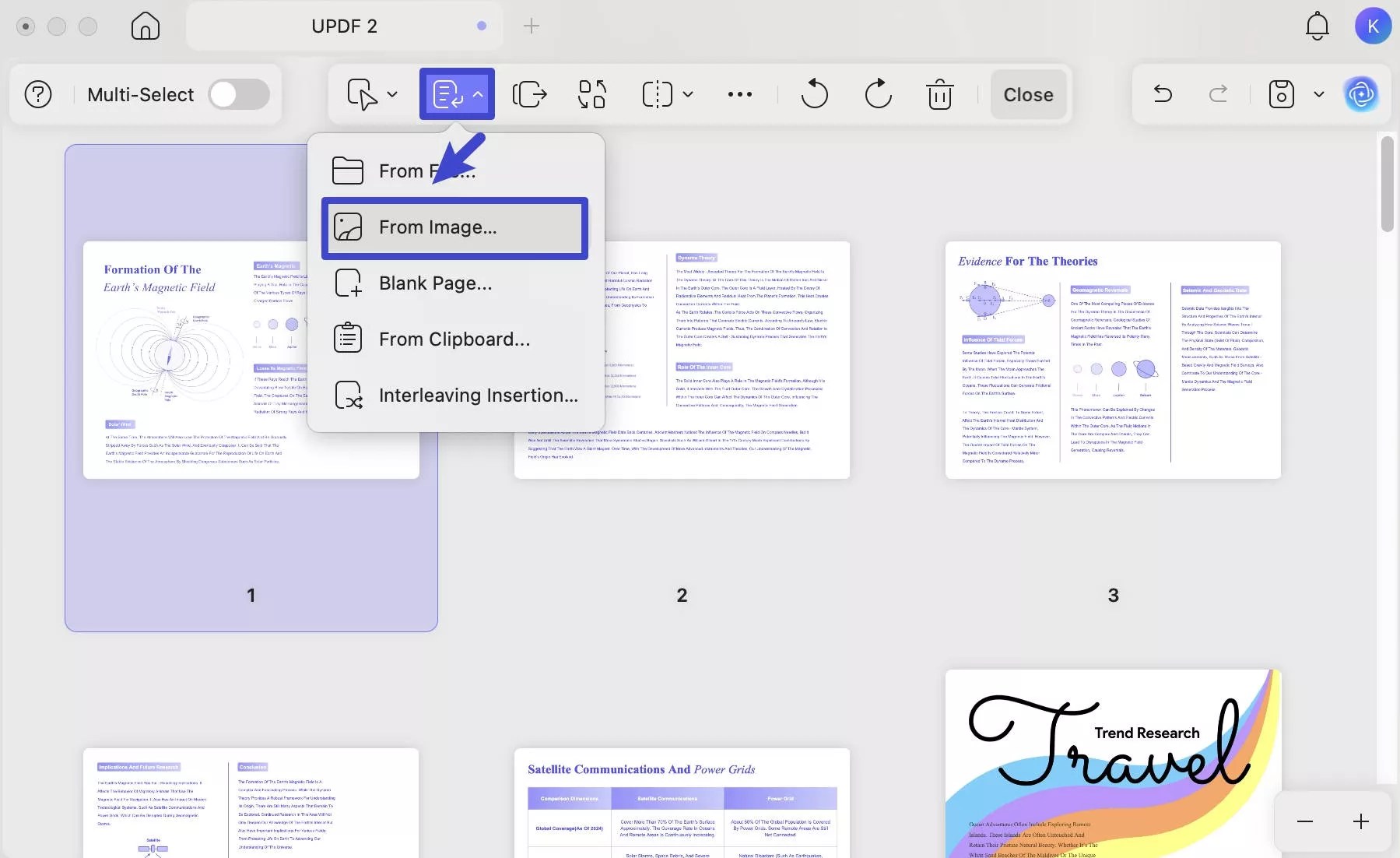
Task: Expand the save options dropdown arrow
Action: pyautogui.click(x=1319, y=94)
